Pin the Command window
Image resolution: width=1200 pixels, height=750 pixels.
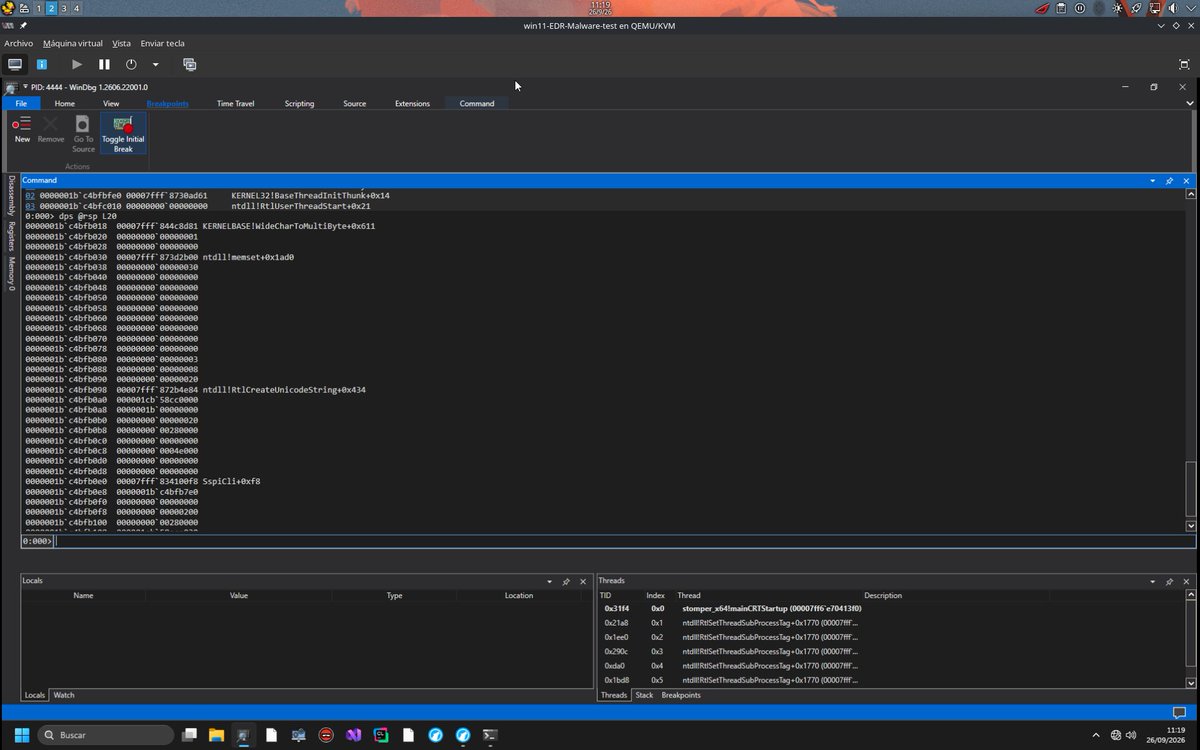(x=1169, y=180)
